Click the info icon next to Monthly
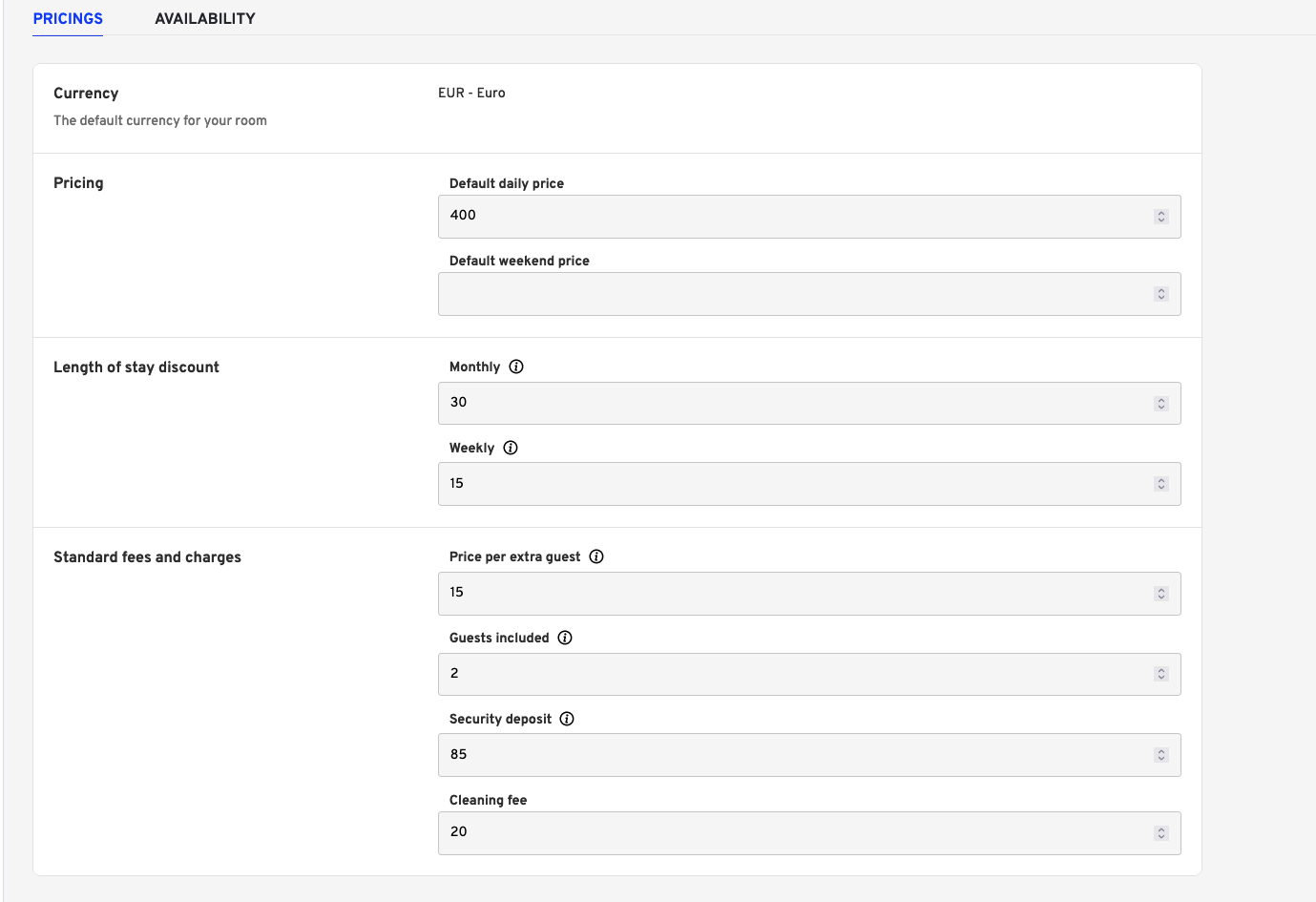This screenshot has height=902, width=1316. [x=516, y=367]
